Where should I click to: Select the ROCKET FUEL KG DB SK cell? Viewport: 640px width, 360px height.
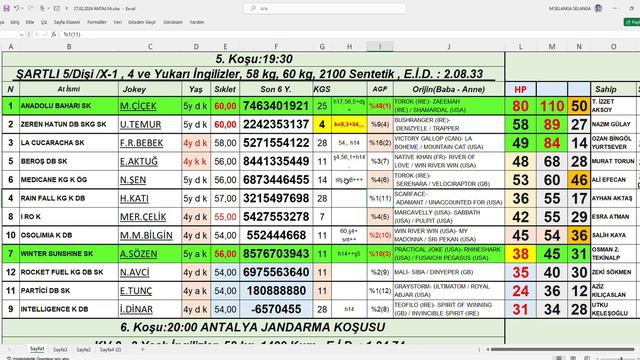tap(69, 272)
